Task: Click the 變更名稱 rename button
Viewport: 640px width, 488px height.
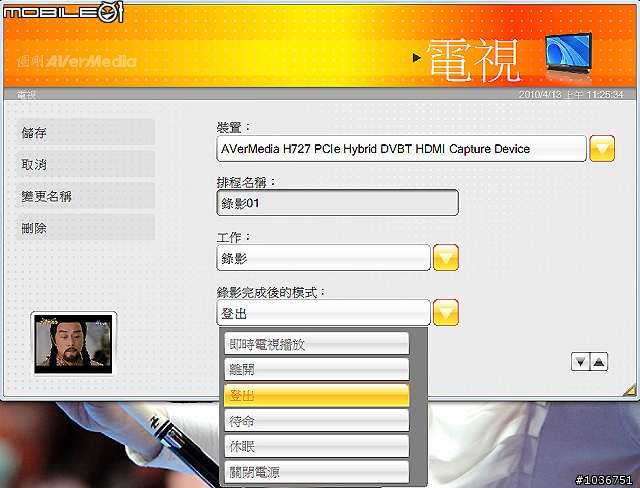Action: 85,196
